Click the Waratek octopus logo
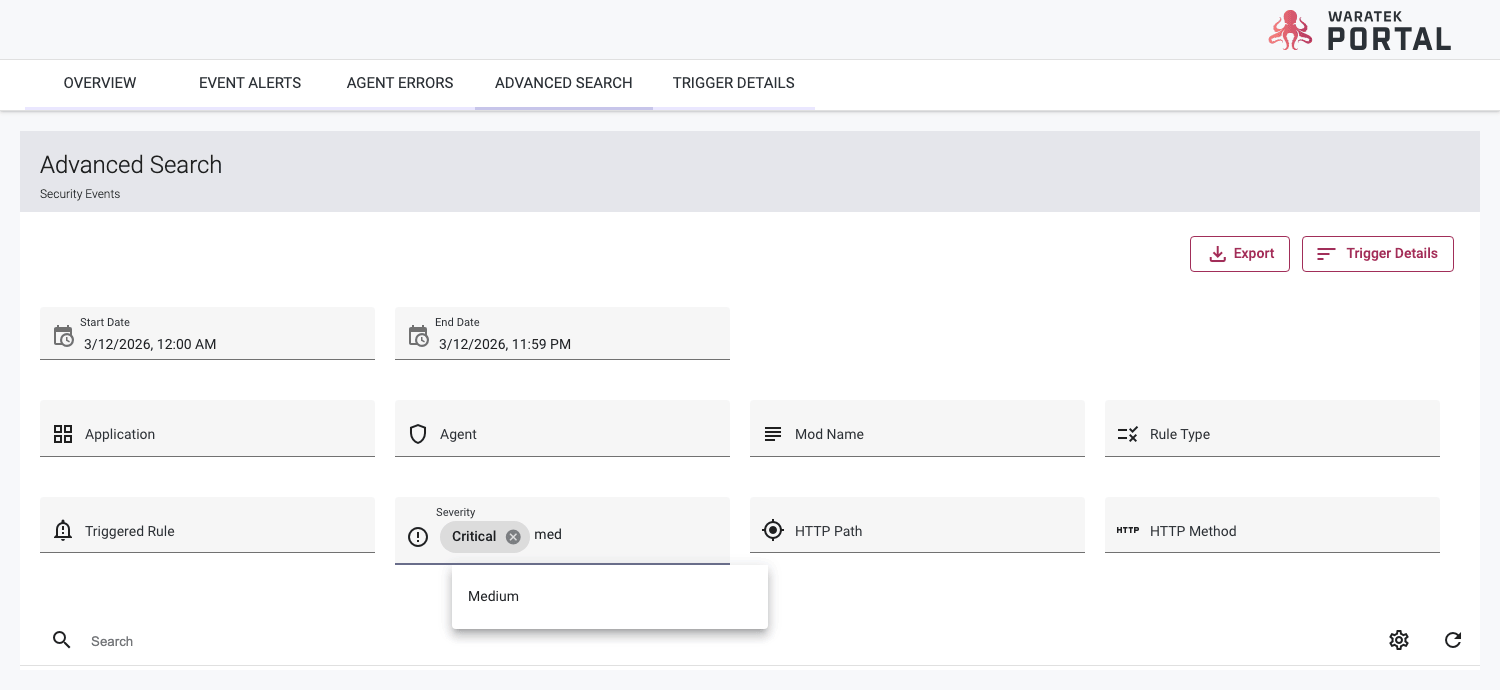 point(1290,30)
